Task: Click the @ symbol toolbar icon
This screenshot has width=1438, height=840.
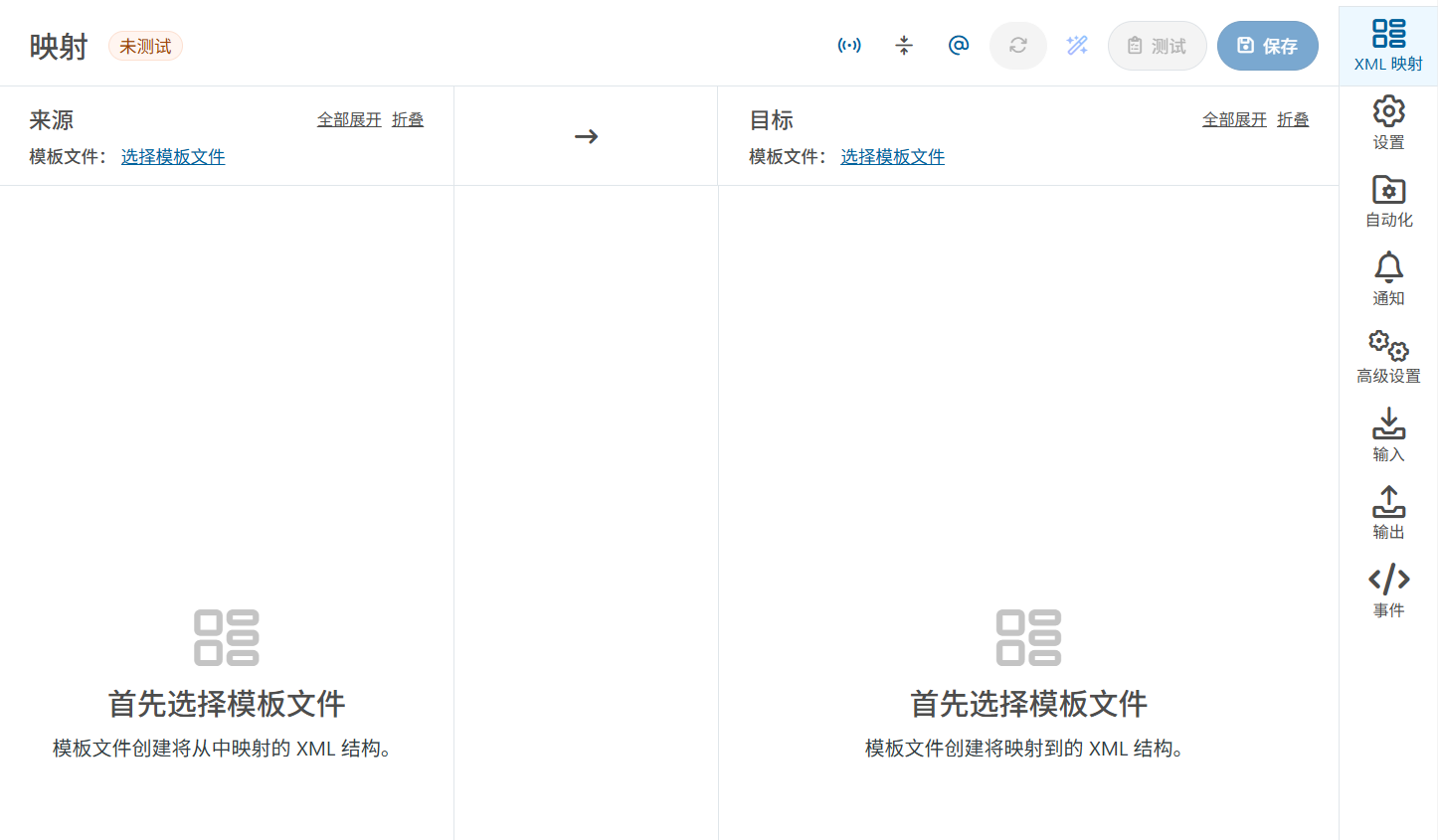Action: (959, 46)
